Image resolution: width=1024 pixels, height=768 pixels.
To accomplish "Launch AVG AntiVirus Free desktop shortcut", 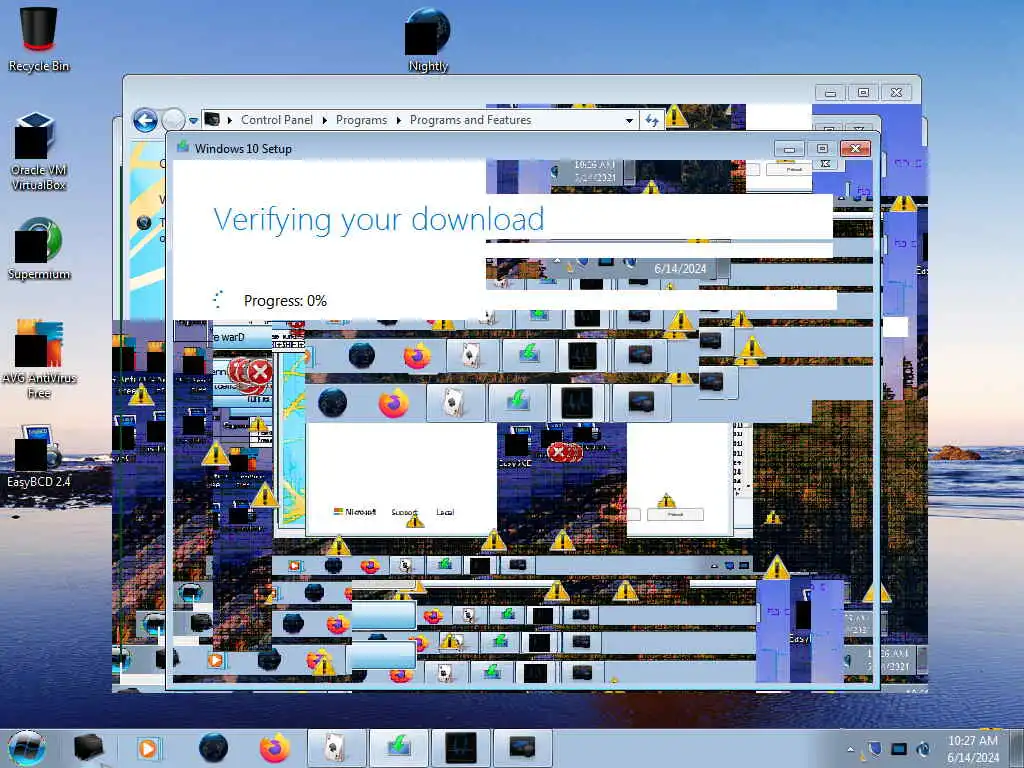I will pos(39,359).
